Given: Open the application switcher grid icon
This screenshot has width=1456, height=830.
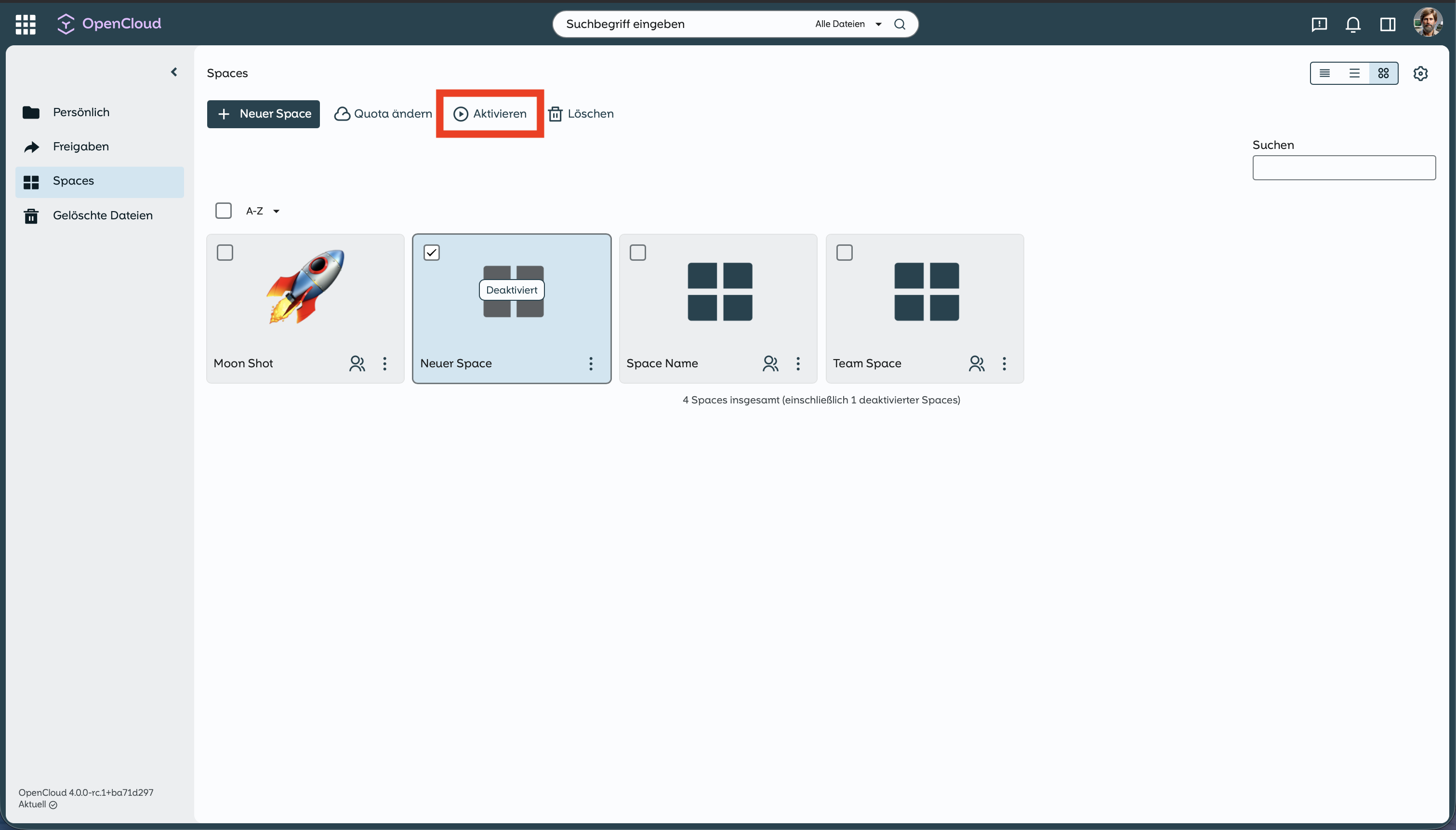Looking at the screenshot, I should pos(26,24).
